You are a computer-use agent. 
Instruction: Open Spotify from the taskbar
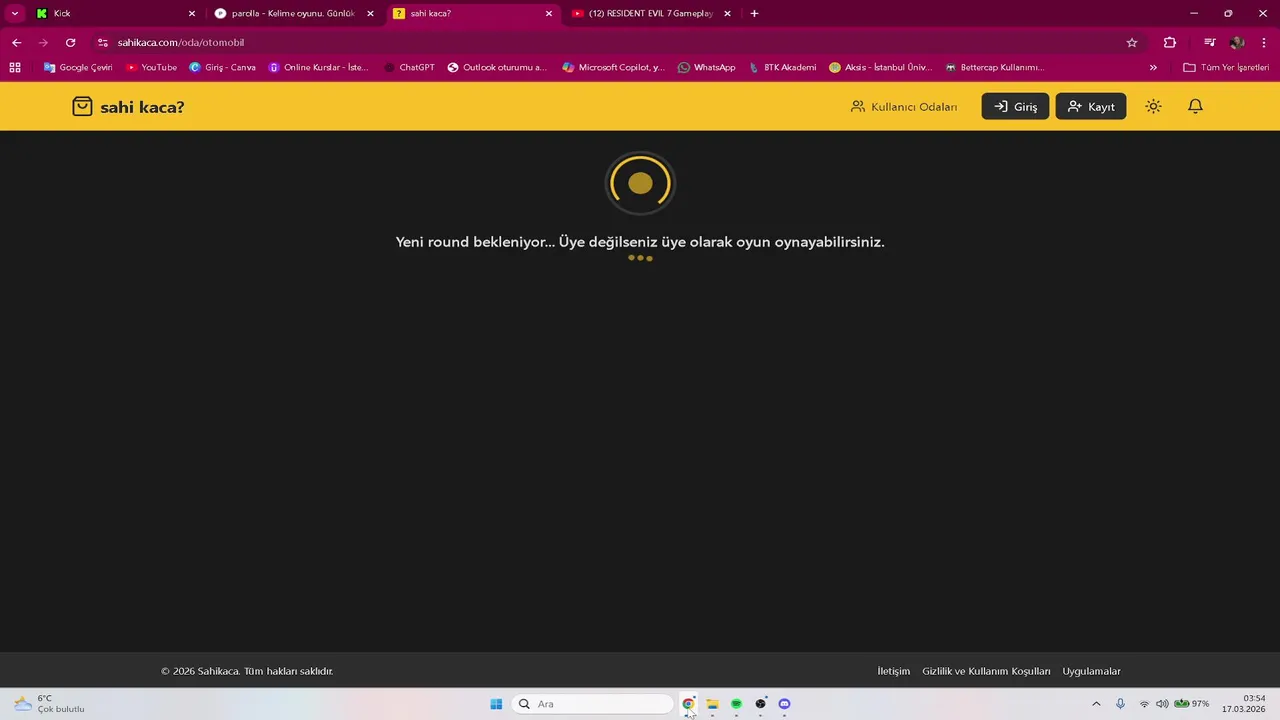click(736, 704)
